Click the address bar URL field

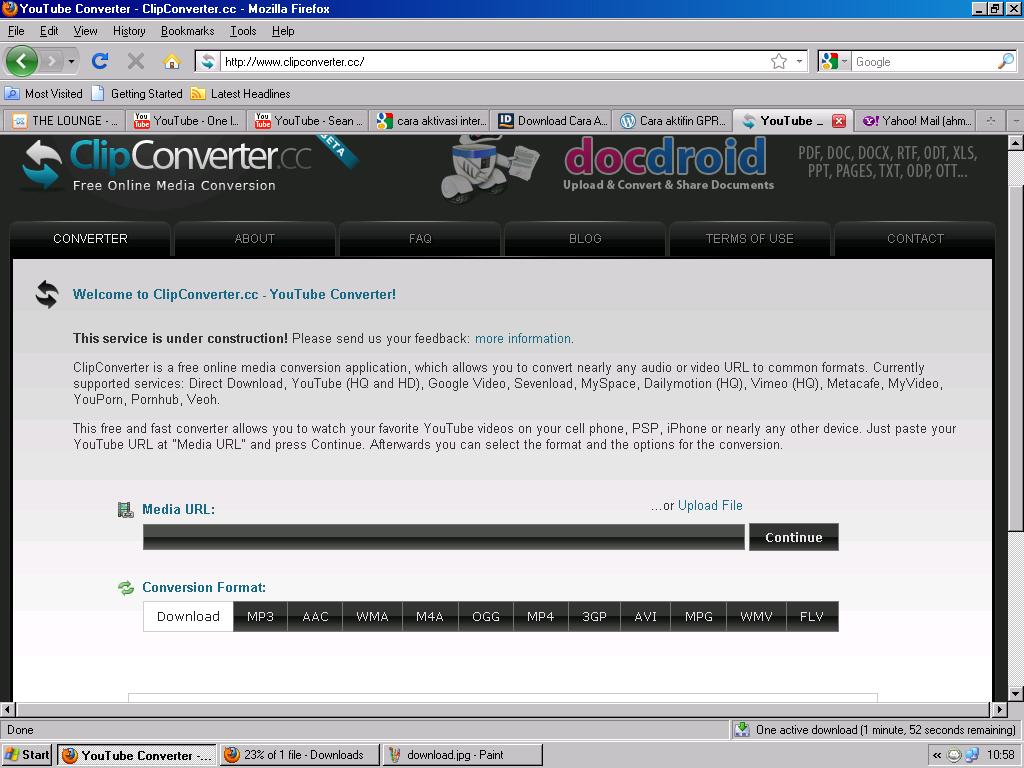pyautogui.click(x=494, y=61)
